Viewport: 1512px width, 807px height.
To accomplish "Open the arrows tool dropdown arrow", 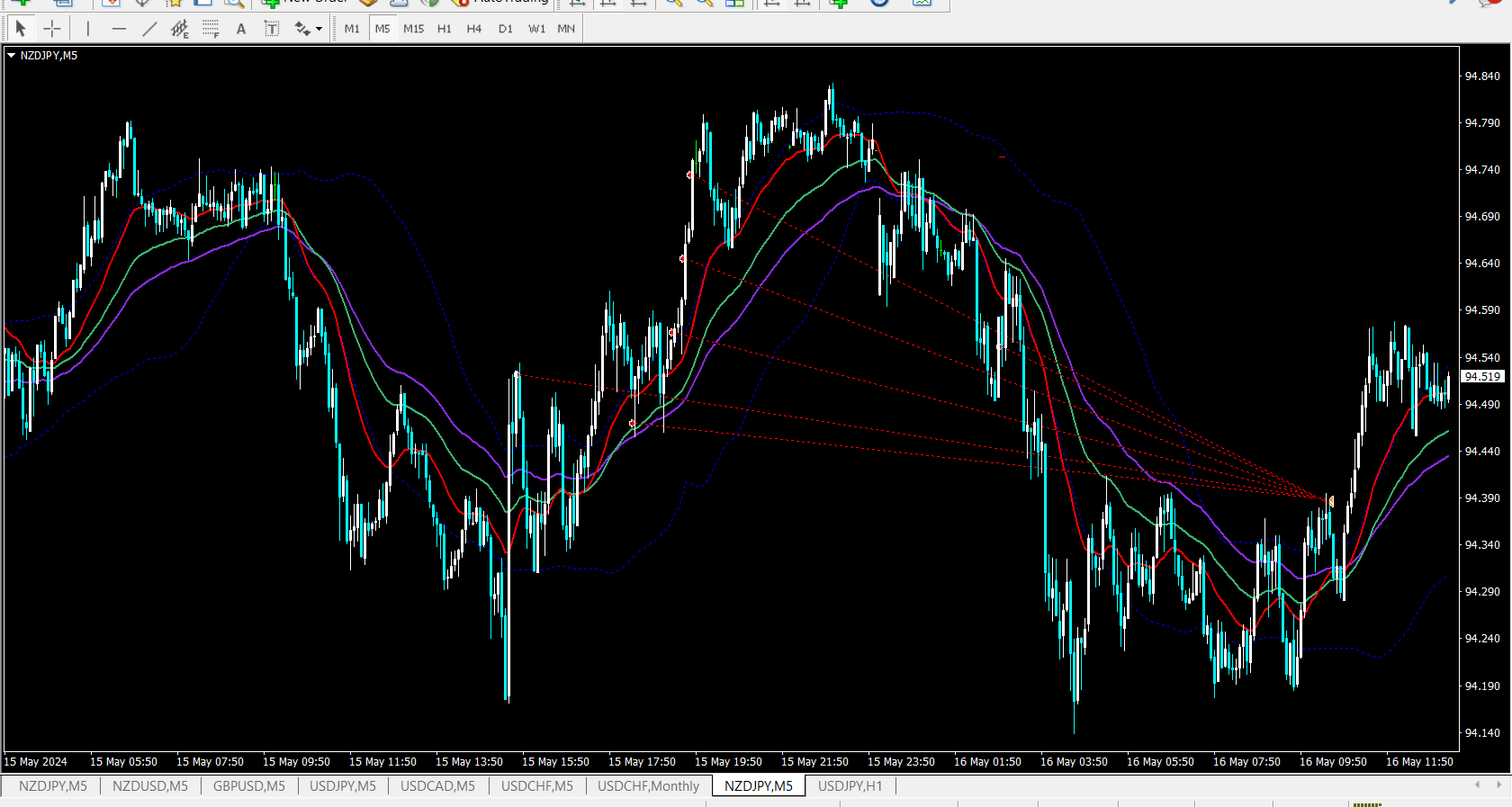I will click(x=319, y=29).
